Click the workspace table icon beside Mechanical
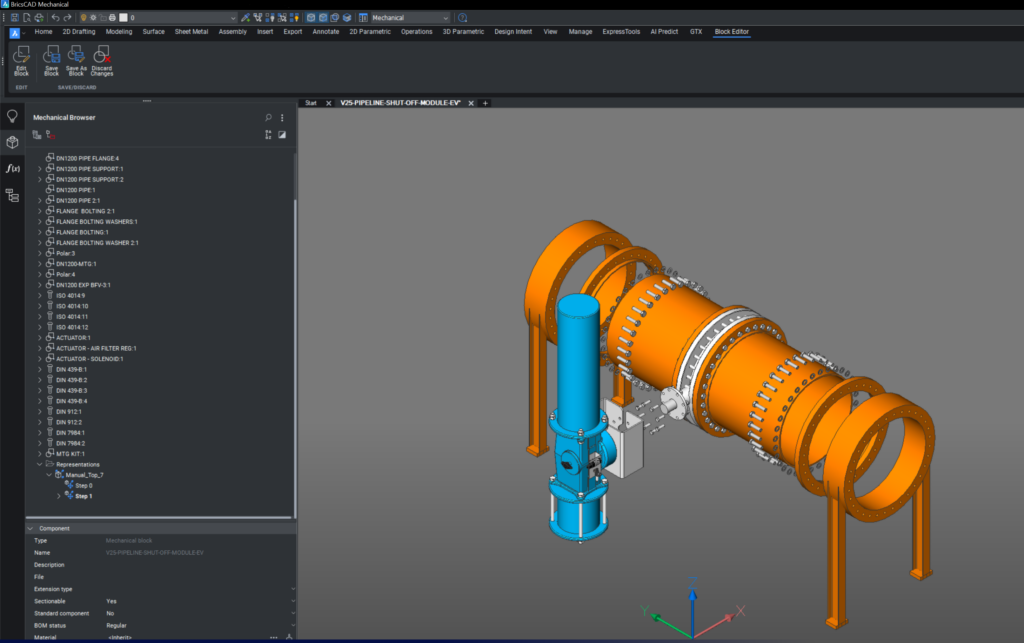 coord(363,18)
